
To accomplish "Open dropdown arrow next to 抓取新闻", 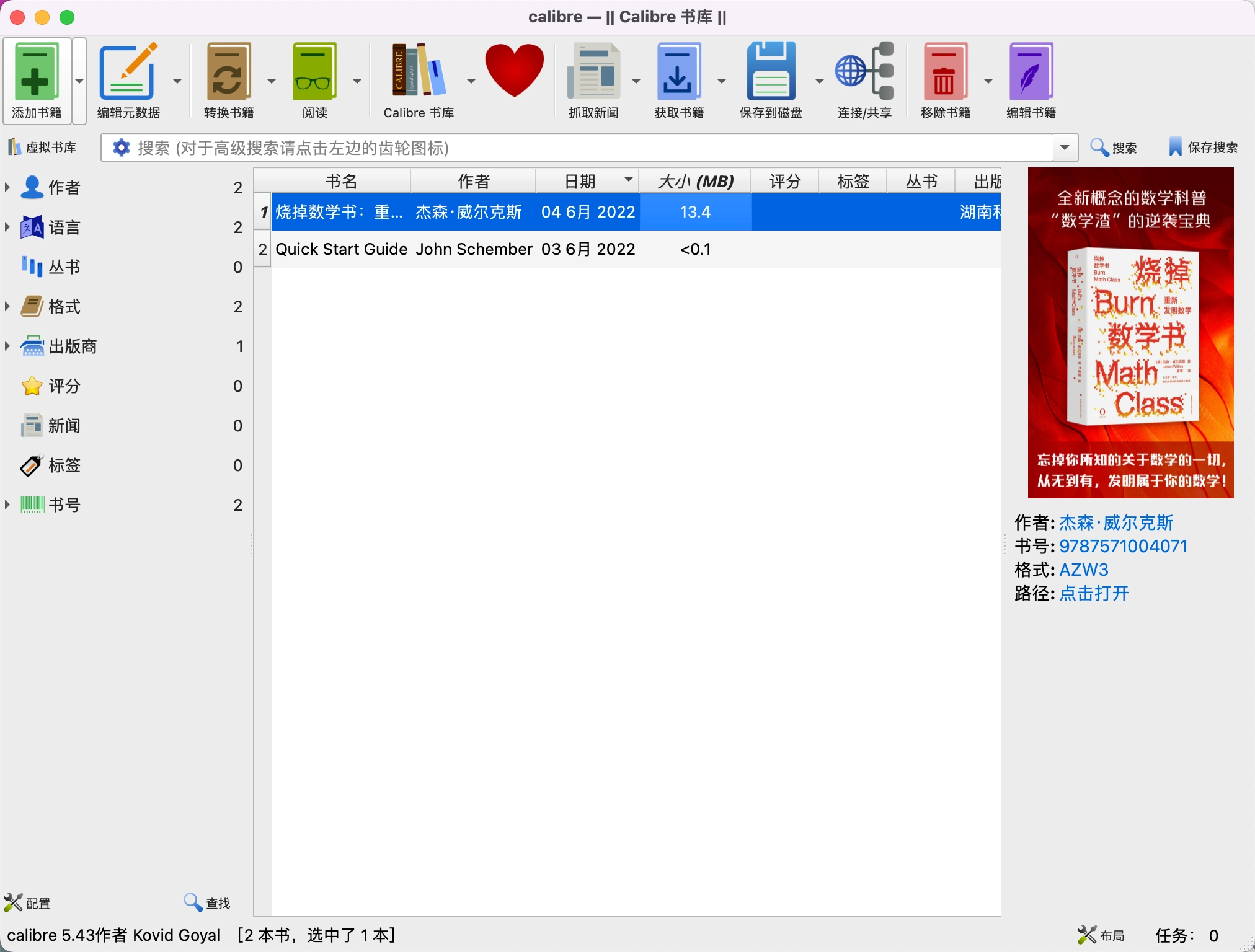I will click(636, 81).
